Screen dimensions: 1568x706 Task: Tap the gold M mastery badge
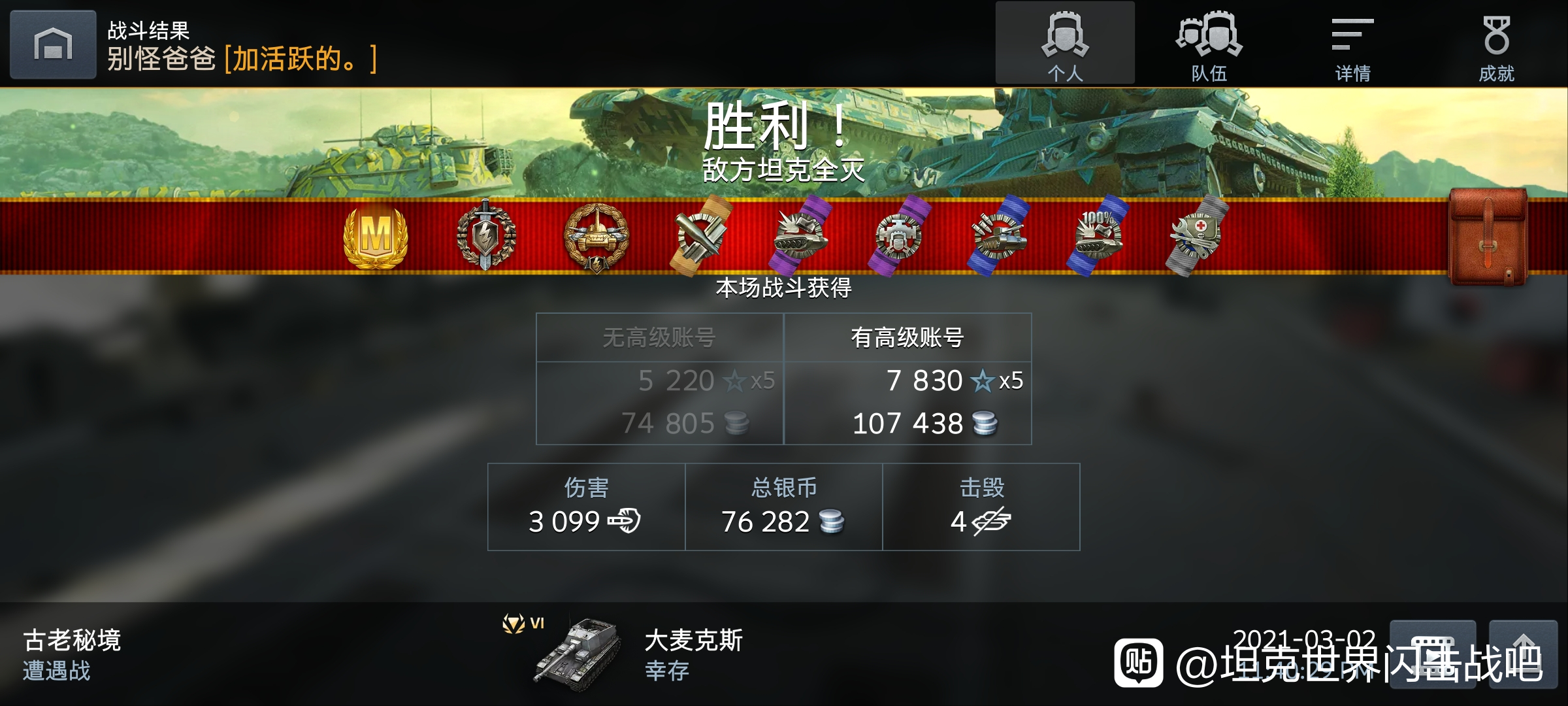coord(376,237)
